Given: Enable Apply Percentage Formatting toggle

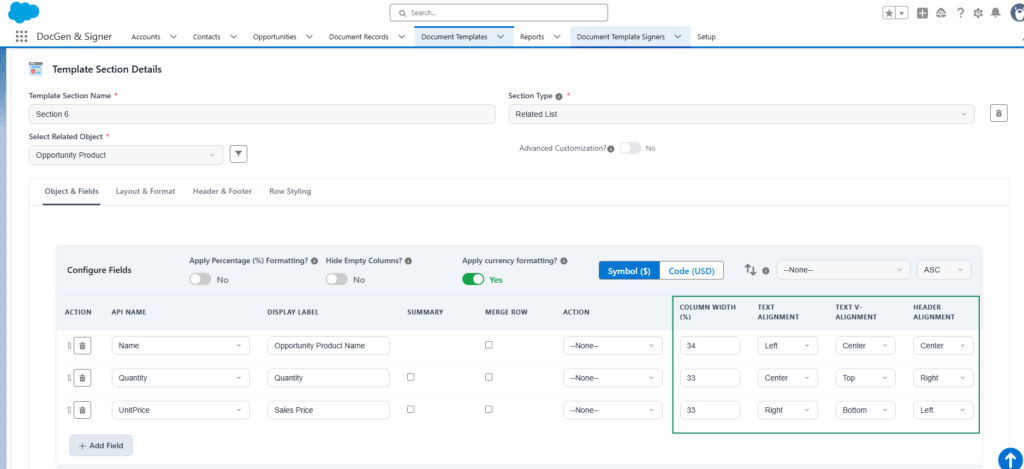Looking at the screenshot, I should coord(200,279).
